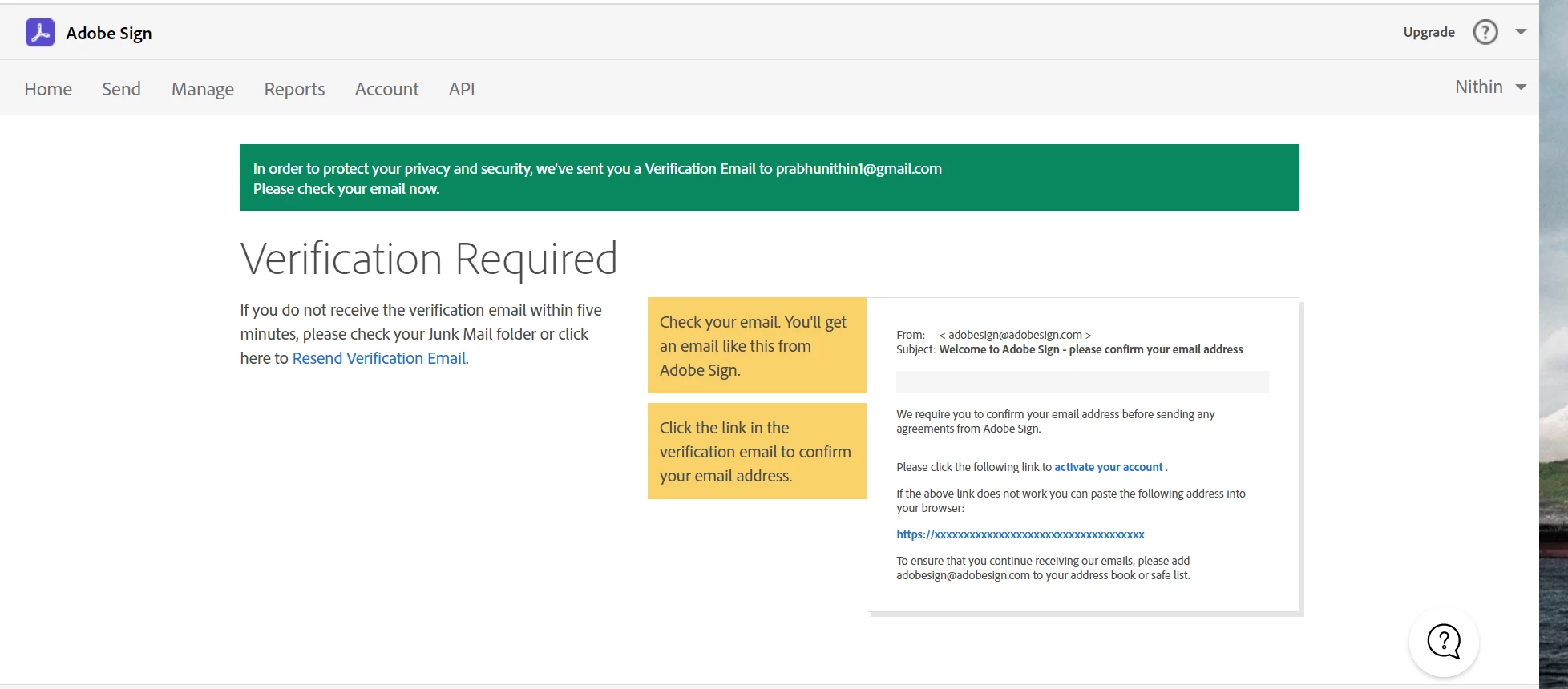Click the green verification email notice banner
Viewport: 1568px width, 689px height.
point(770,178)
